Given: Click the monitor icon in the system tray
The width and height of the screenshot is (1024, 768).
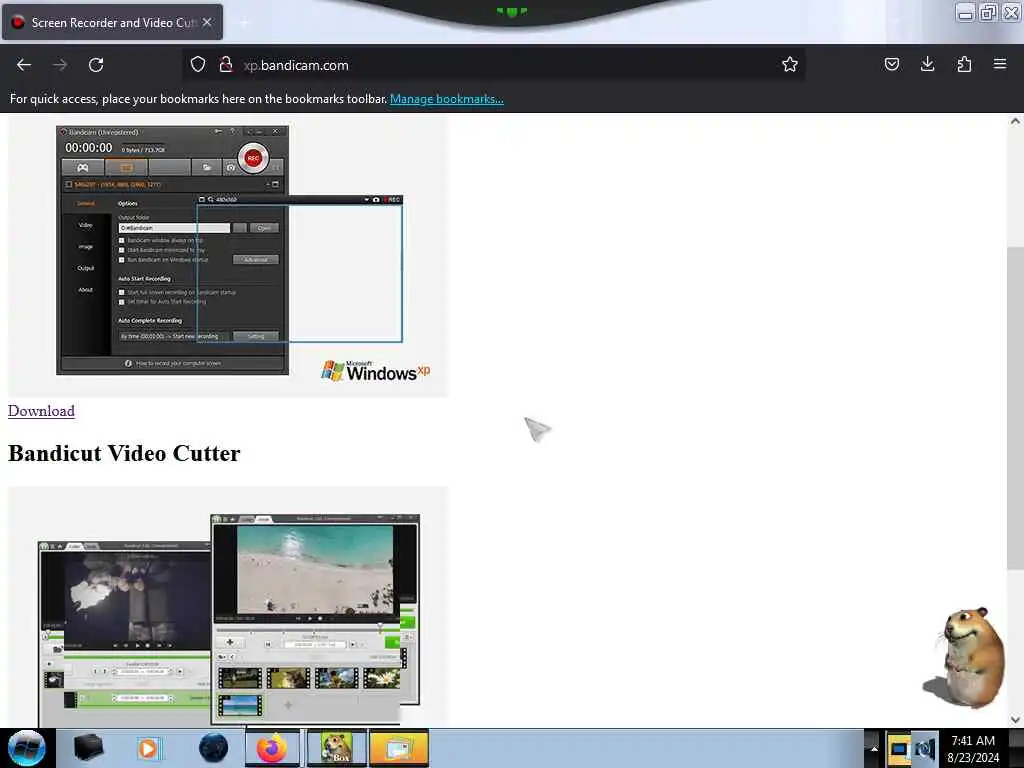Looking at the screenshot, I should [899, 748].
